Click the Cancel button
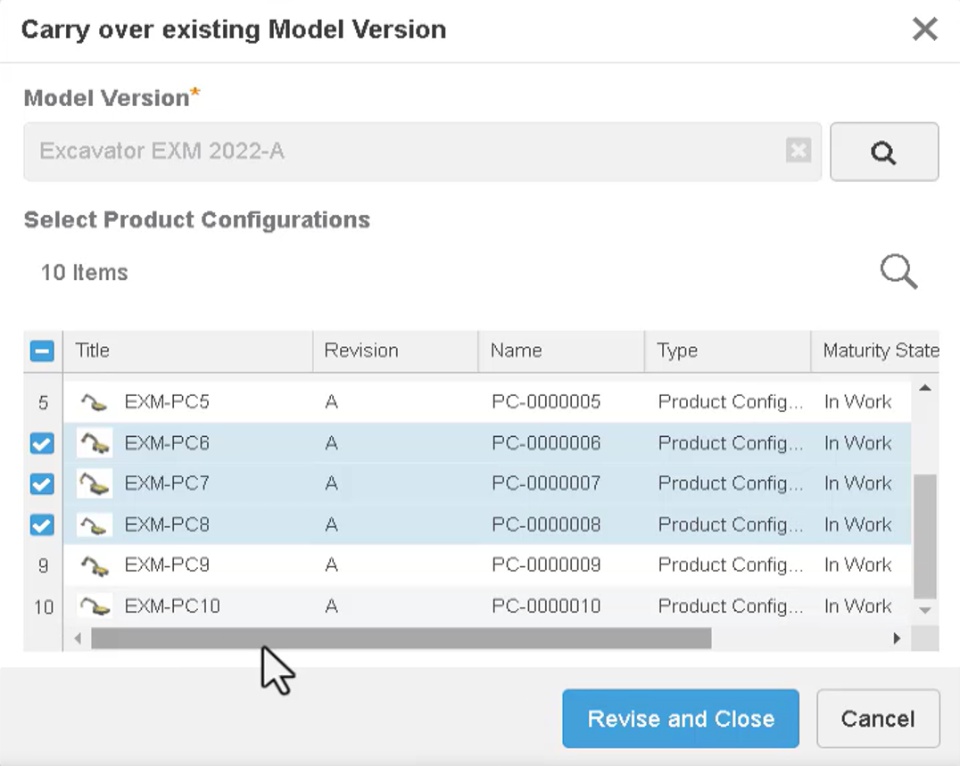This screenshot has width=960, height=766. pyautogui.click(x=878, y=719)
